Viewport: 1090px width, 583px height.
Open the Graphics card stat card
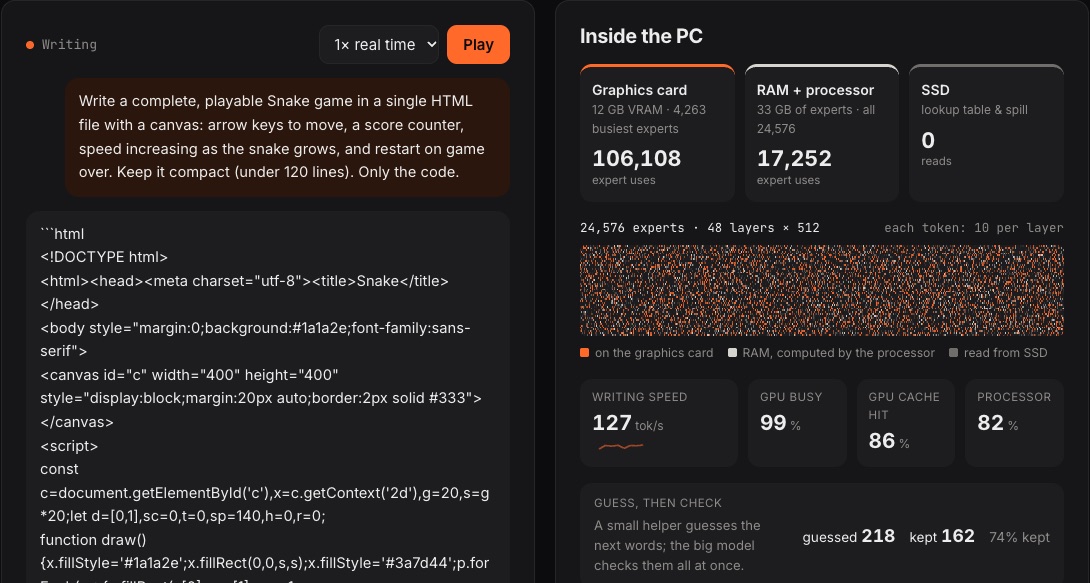[657, 133]
